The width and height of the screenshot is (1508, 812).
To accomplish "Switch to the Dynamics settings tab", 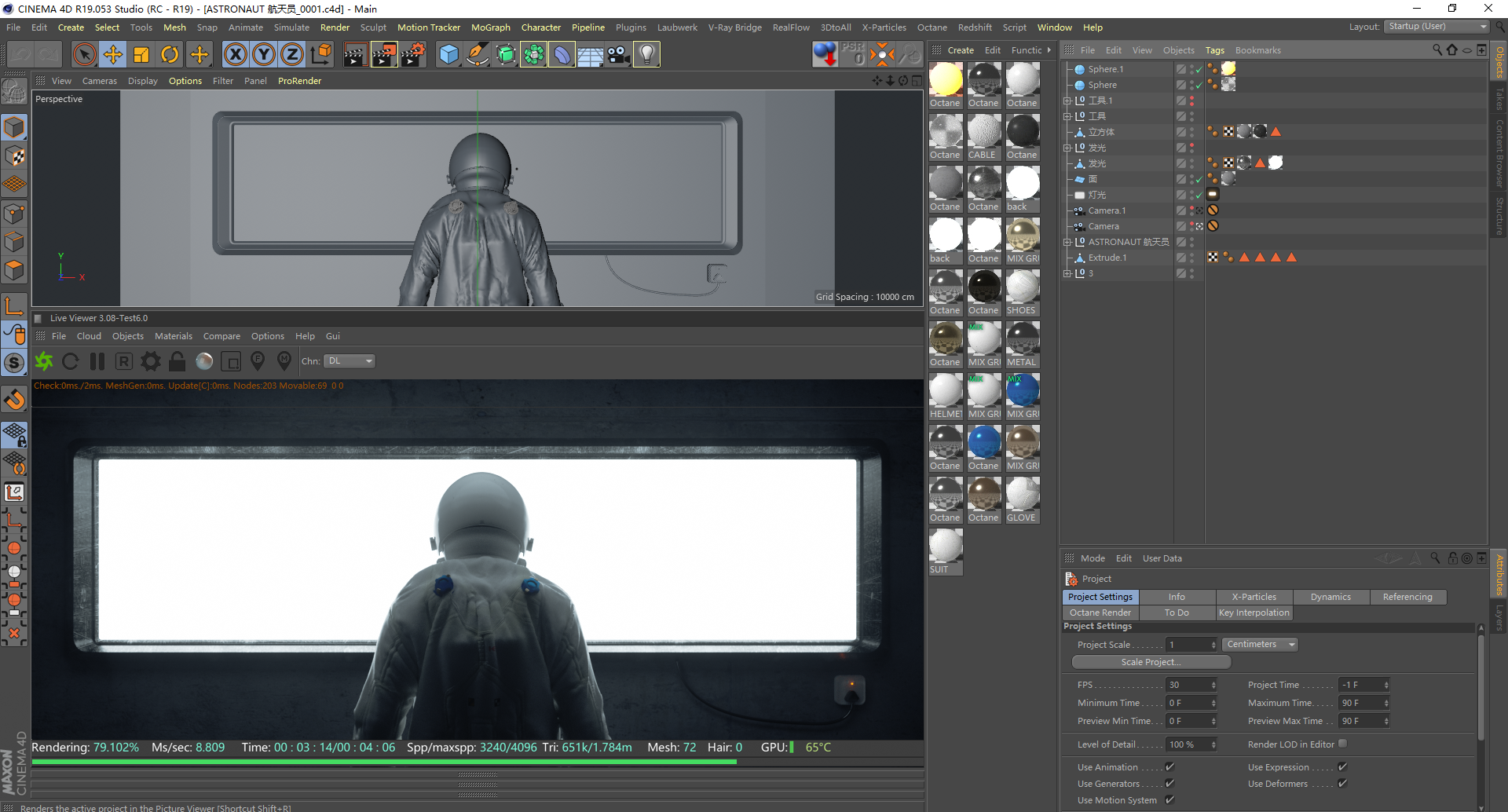I will (1330, 597).
